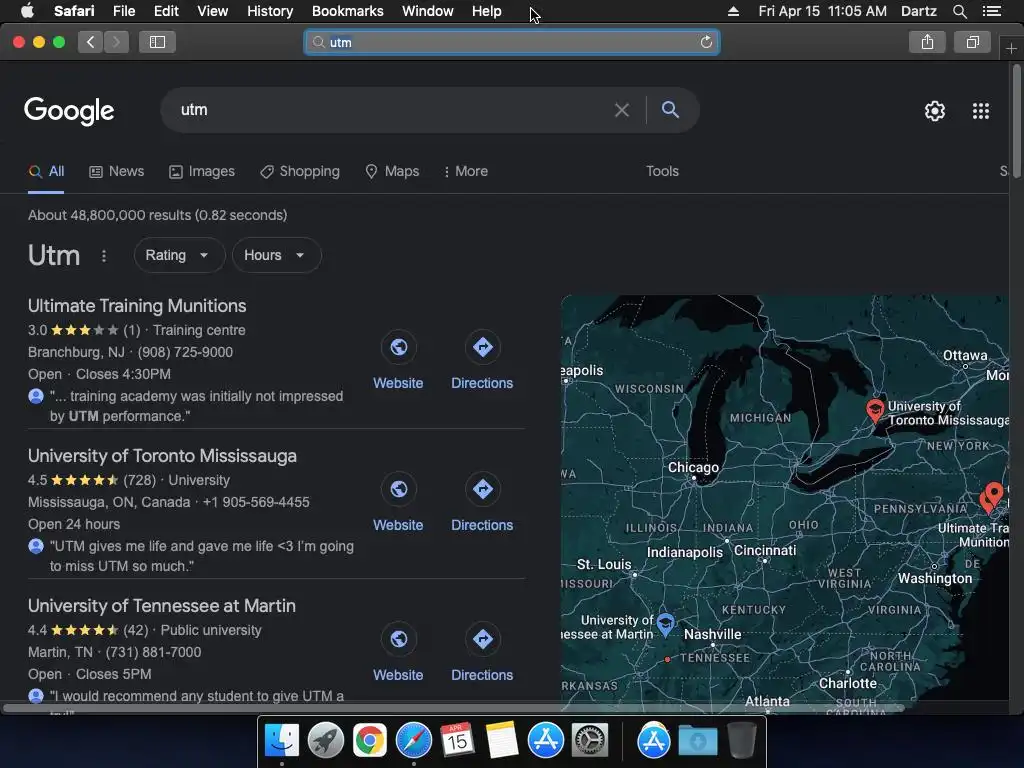The width and height of the screenshot is (1024, 768).
Task: Switch to the Shopping results tab
Action: (x=300, y=171)
